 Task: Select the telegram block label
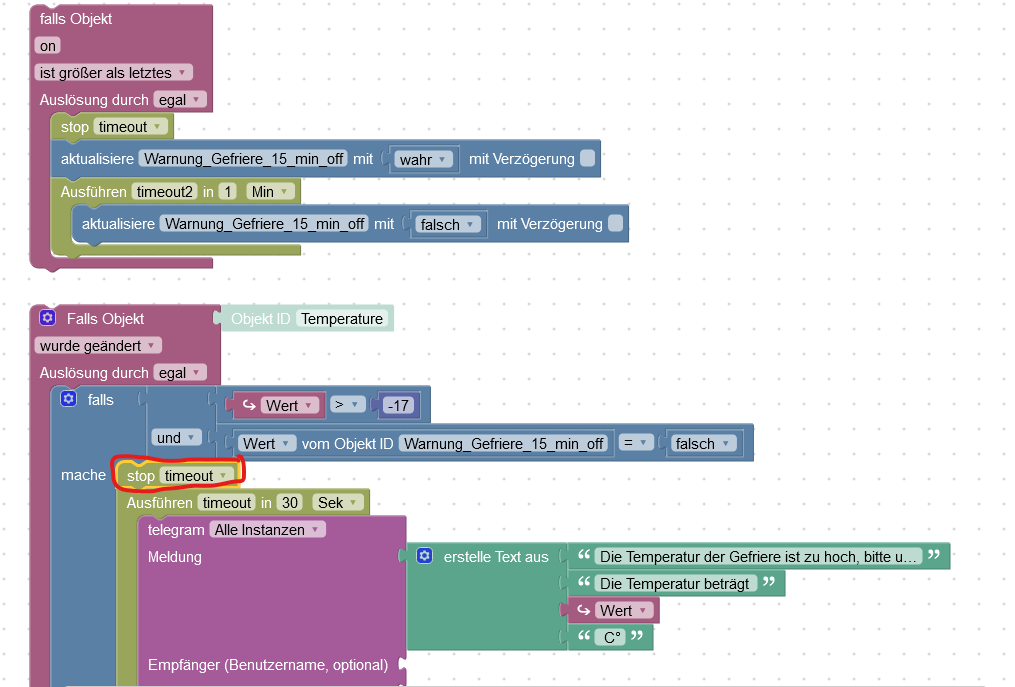[x=175, y=530]
